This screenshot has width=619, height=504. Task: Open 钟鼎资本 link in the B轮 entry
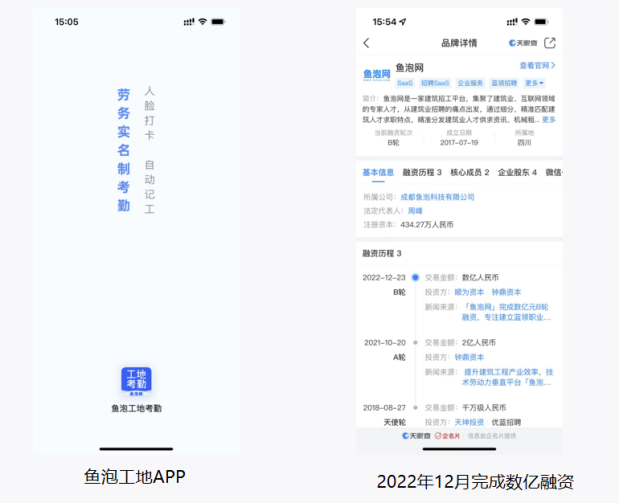[506, 292]
